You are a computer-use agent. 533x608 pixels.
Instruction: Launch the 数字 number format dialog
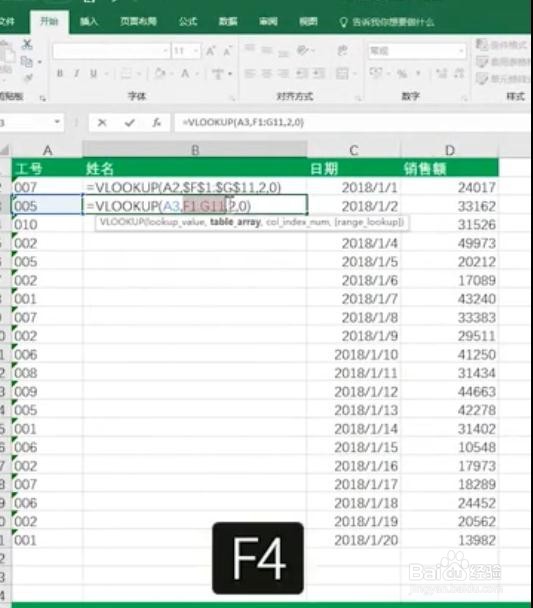point(464,98)
